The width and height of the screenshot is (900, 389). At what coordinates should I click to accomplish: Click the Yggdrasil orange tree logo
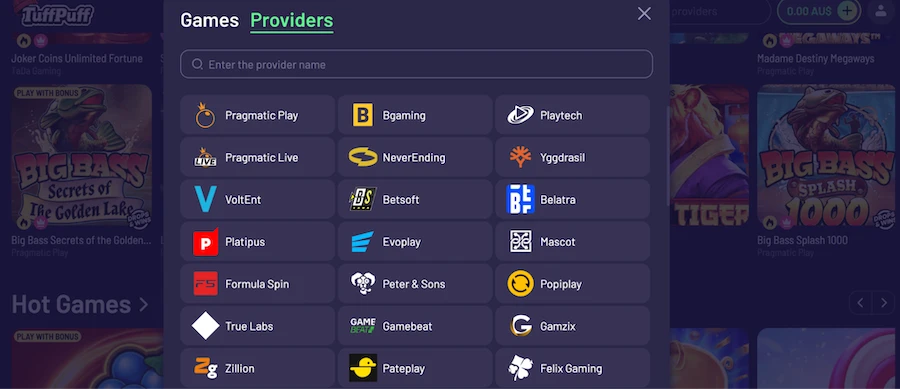[521, 157]
